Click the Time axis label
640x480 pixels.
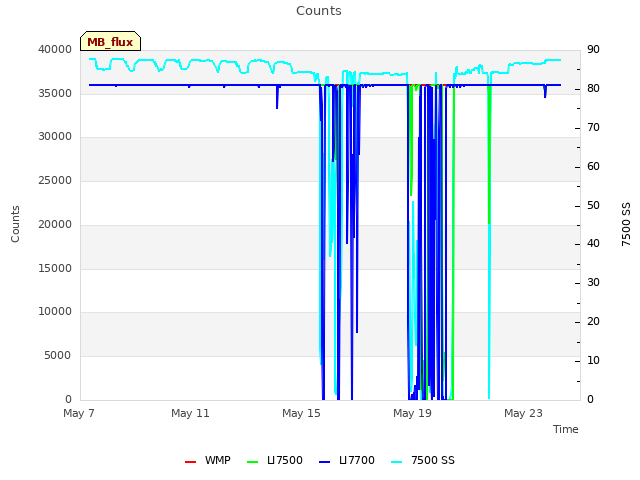566,429
